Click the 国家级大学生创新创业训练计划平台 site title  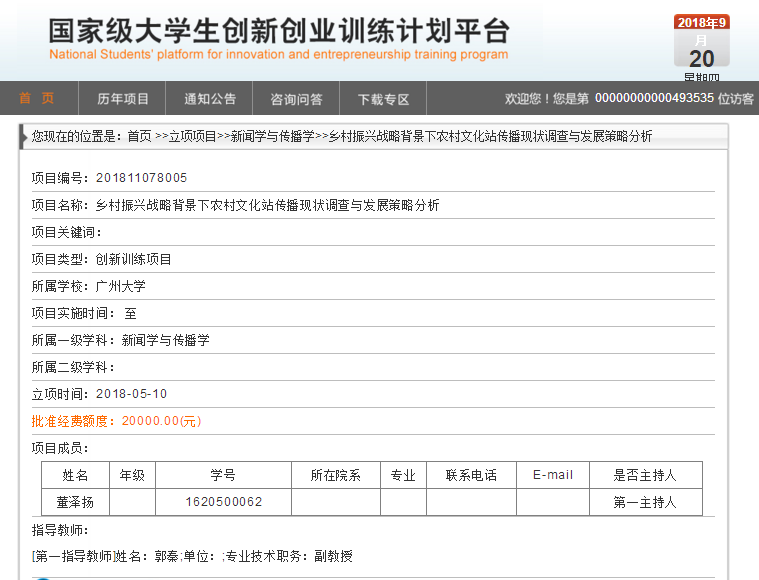279,31
